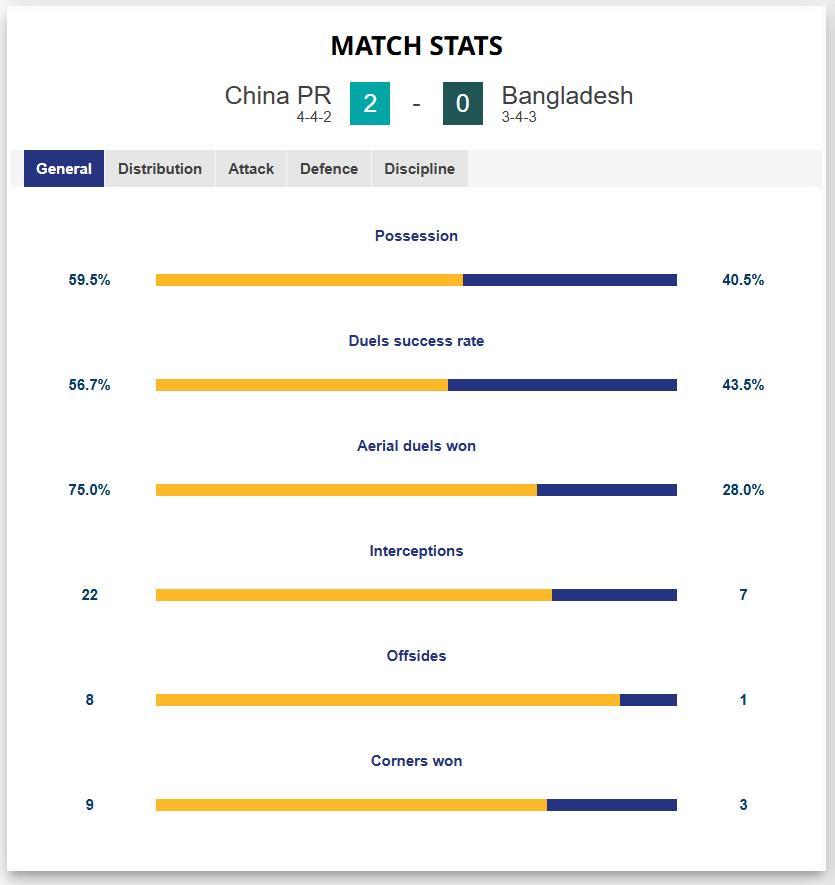
Task: Click the Corners won stat bar
Action: (x=416, y=805)
